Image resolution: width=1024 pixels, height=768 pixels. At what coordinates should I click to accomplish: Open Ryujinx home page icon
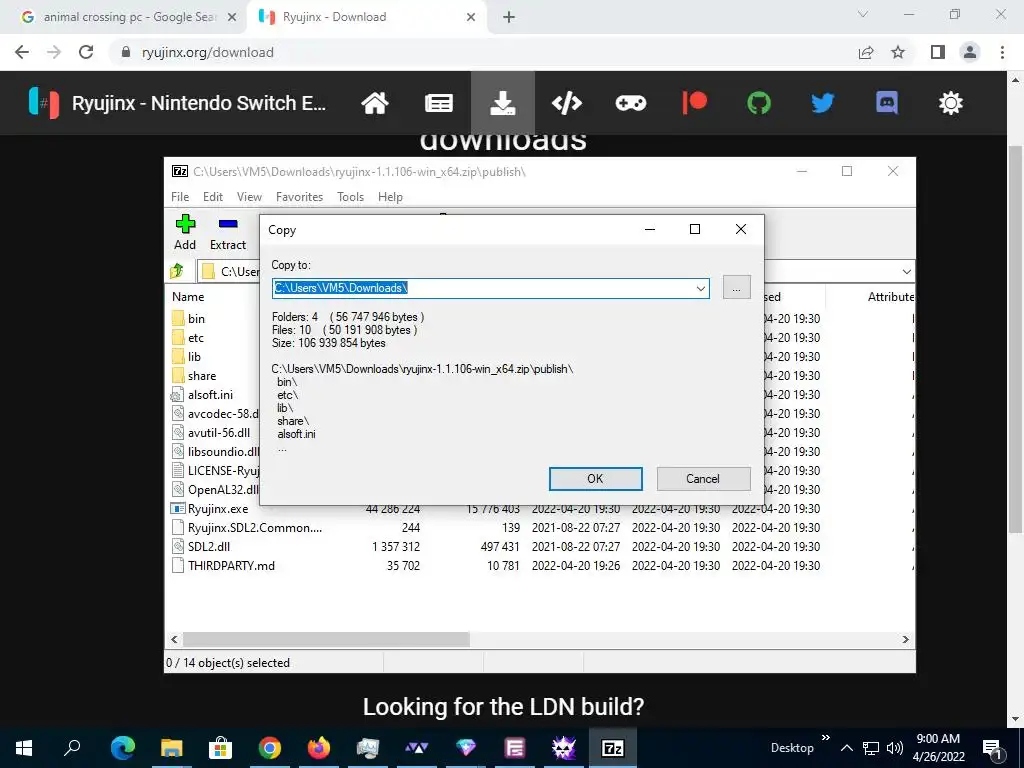tap(375, 103)
